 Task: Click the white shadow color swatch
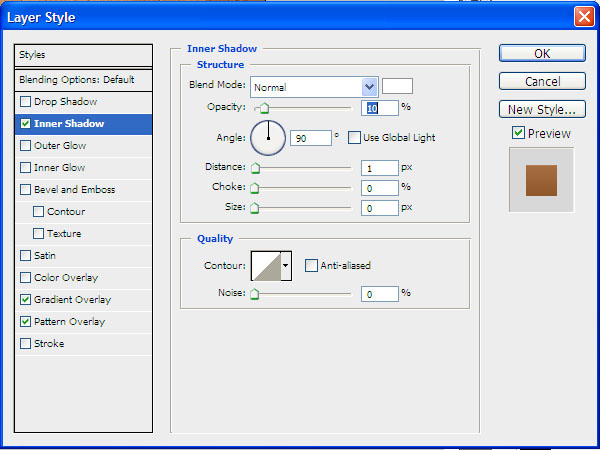coord(397,86)
